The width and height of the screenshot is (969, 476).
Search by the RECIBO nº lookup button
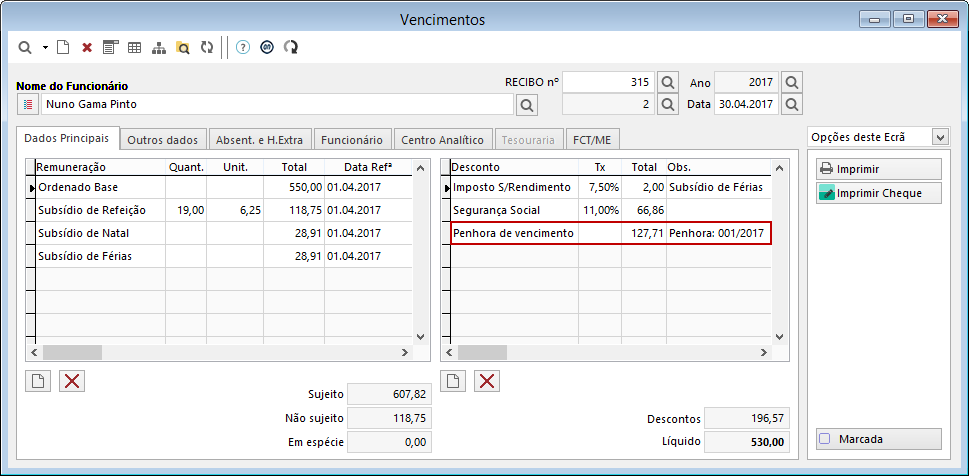click(668, 82)
